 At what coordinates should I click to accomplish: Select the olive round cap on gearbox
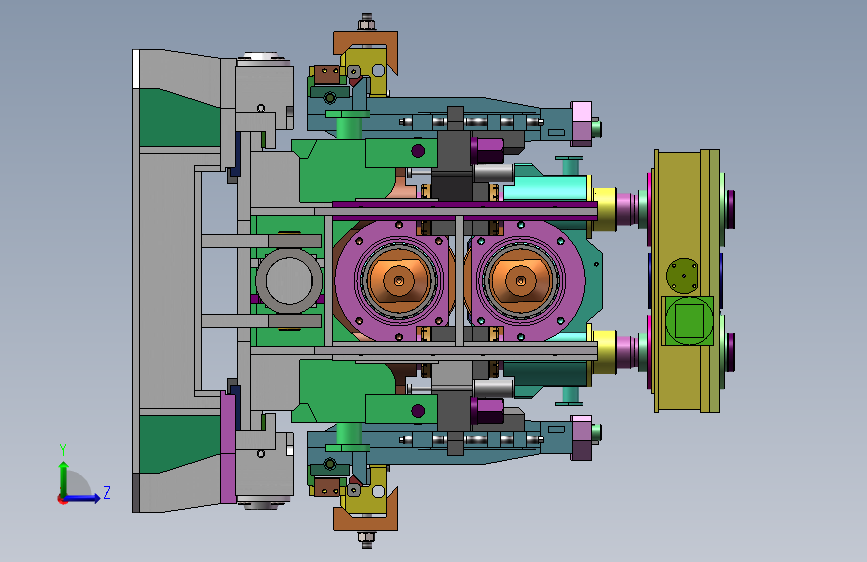click(x=683, y=275)
